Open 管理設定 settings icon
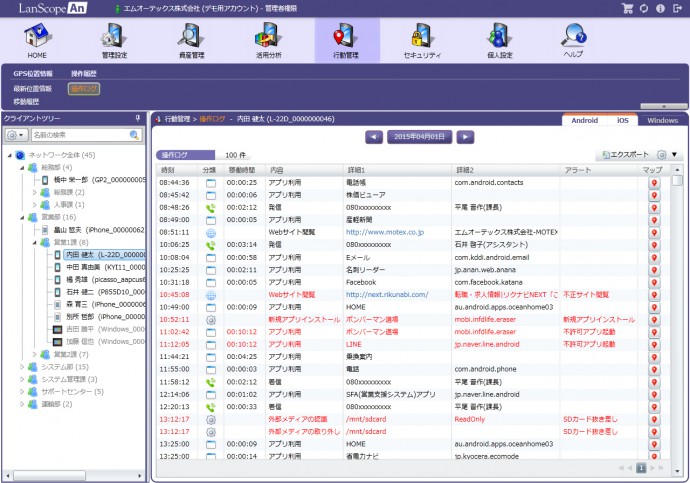690x483 pixels. (x=114, y=40)
